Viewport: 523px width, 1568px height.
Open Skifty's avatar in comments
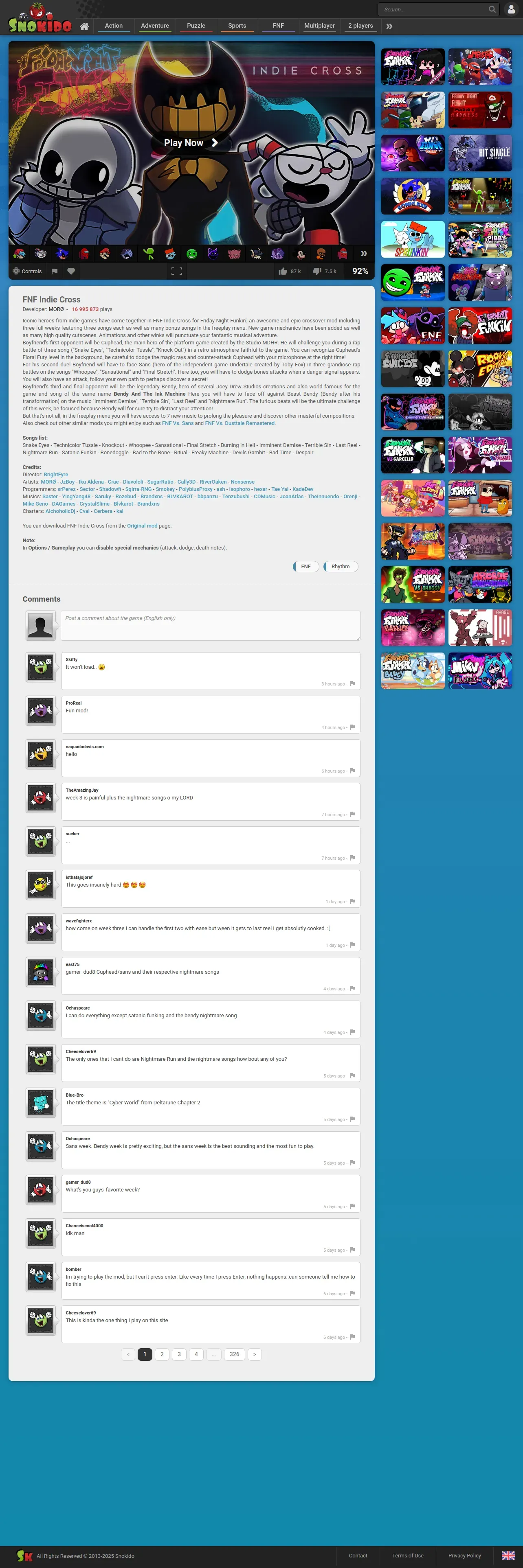41,667
